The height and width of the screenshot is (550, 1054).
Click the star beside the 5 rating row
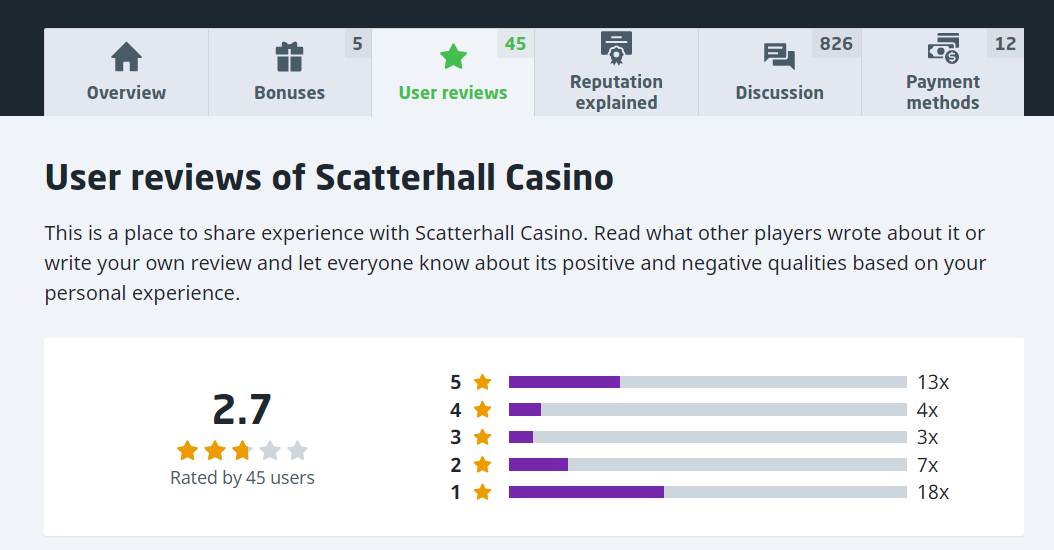point(483,382)
